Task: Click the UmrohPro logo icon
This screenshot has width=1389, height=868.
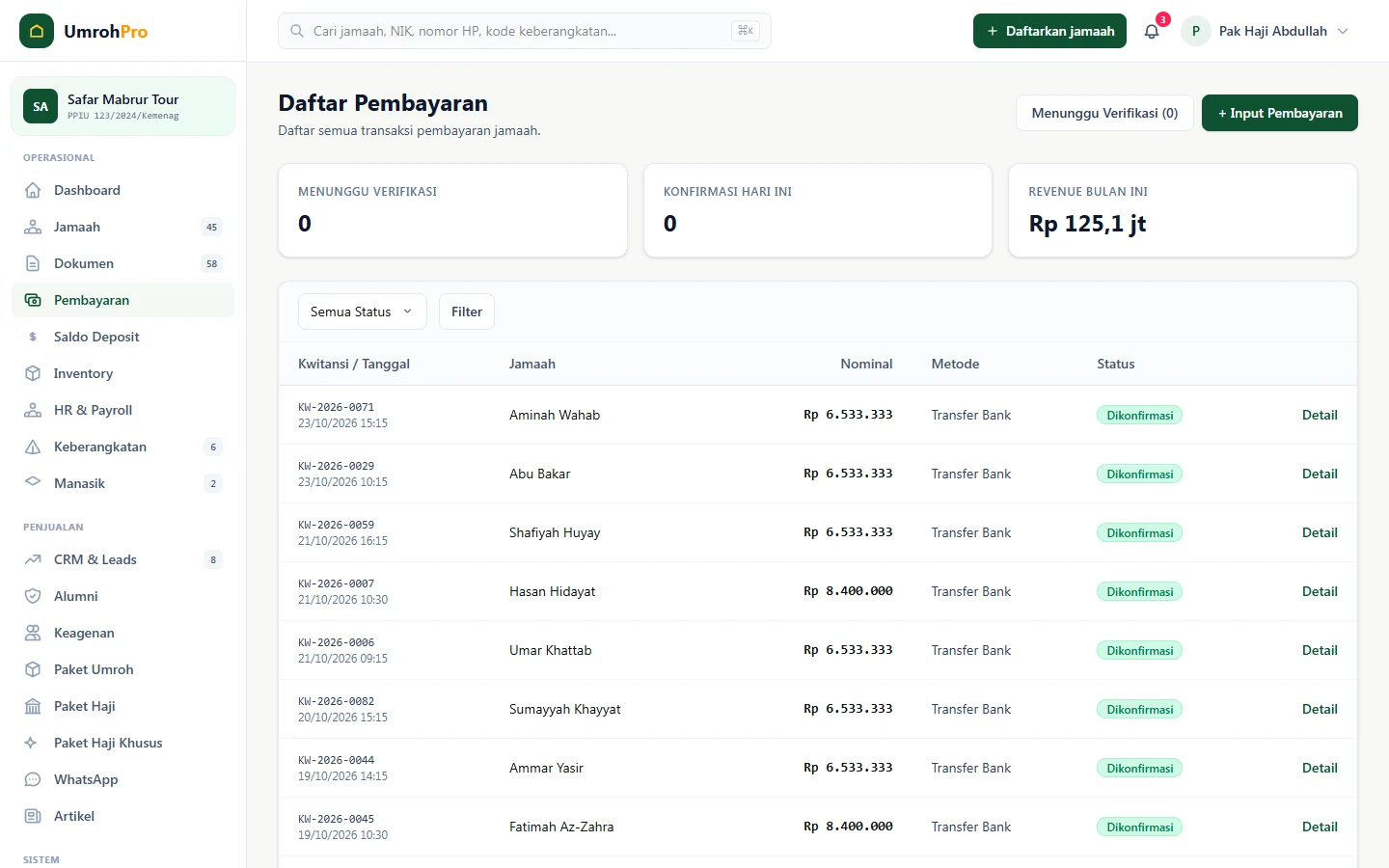Action: coord(37,31)
